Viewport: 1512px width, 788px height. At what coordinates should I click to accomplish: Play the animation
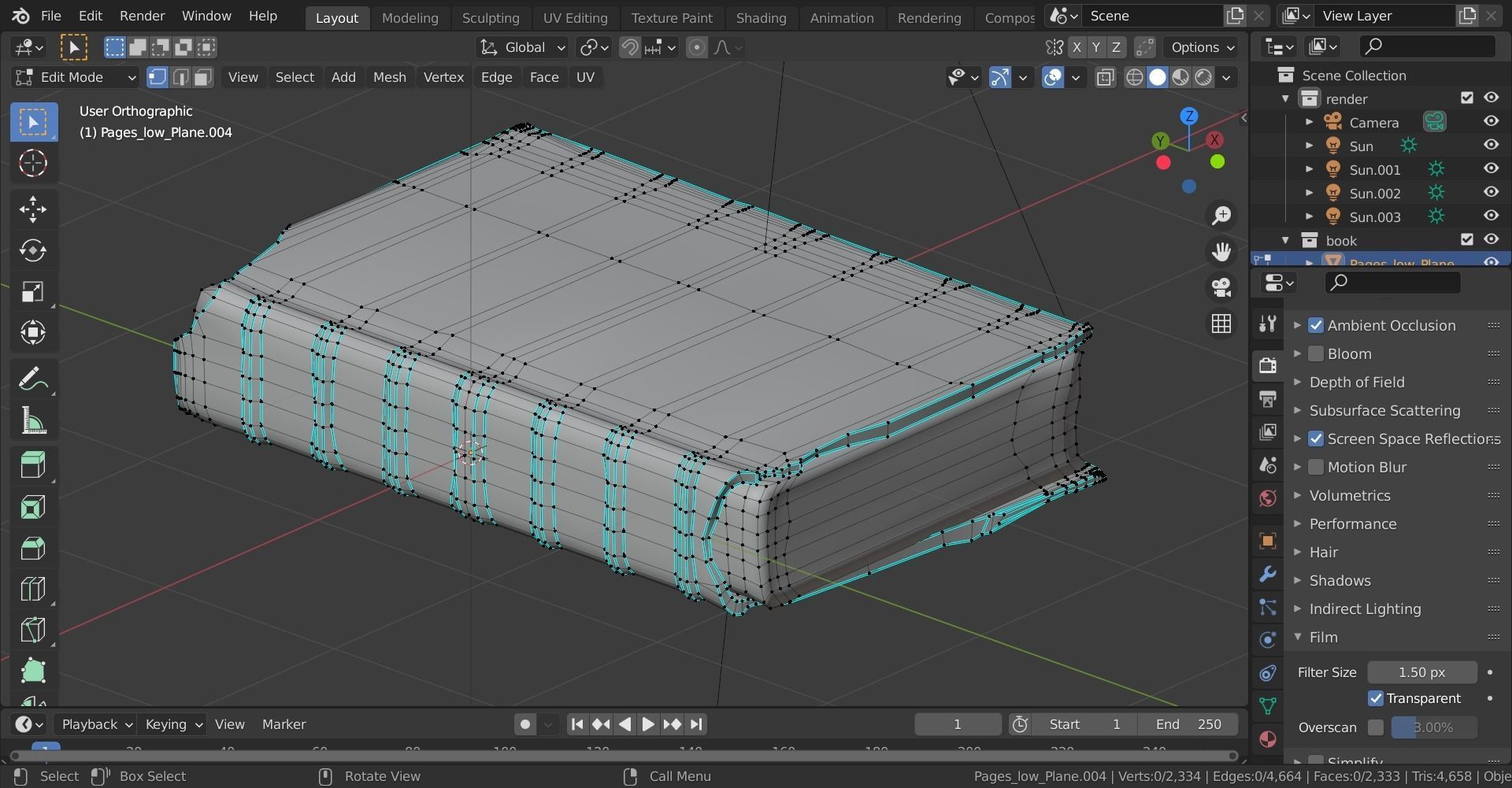[x=647, y=724]
